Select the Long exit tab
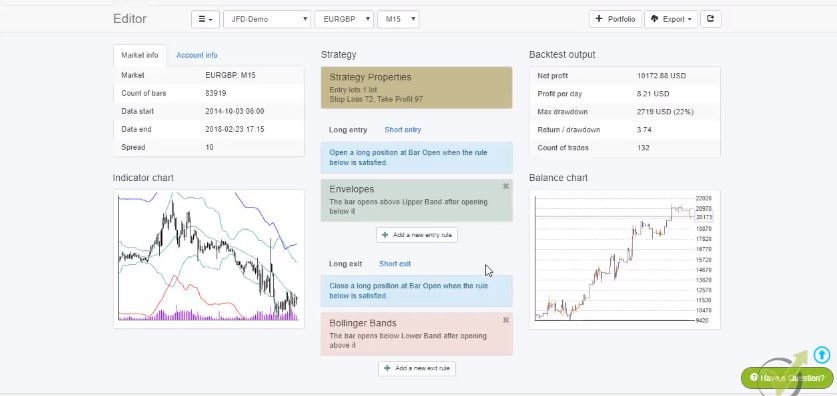 pyautogui.click(x=345, y=264)
